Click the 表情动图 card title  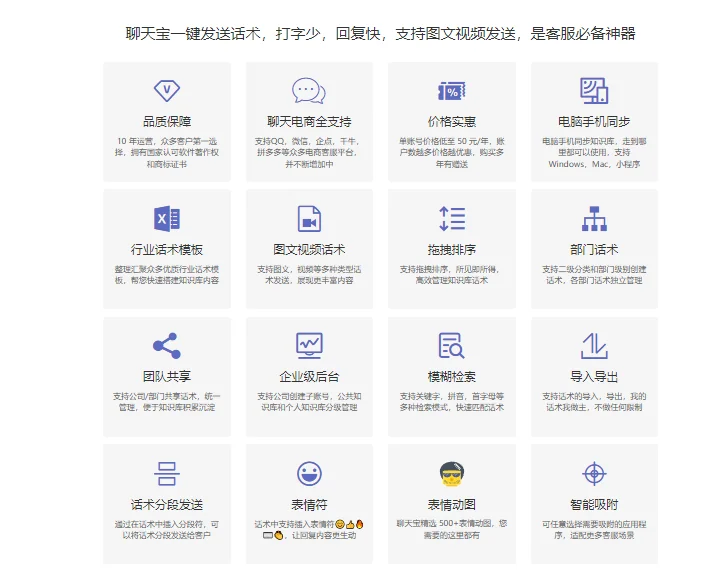coord(452,505)
